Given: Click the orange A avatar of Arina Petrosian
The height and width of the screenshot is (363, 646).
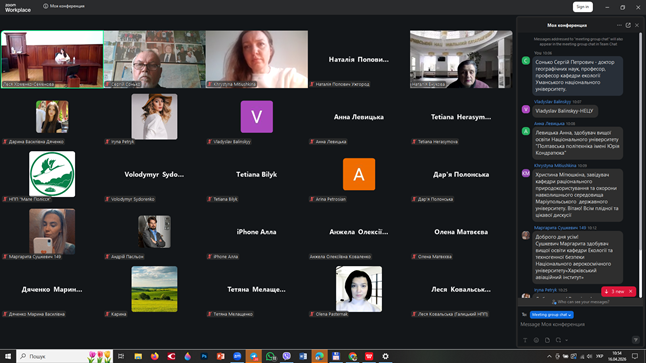Looking at the screenshot, I should tap(359, 174).
